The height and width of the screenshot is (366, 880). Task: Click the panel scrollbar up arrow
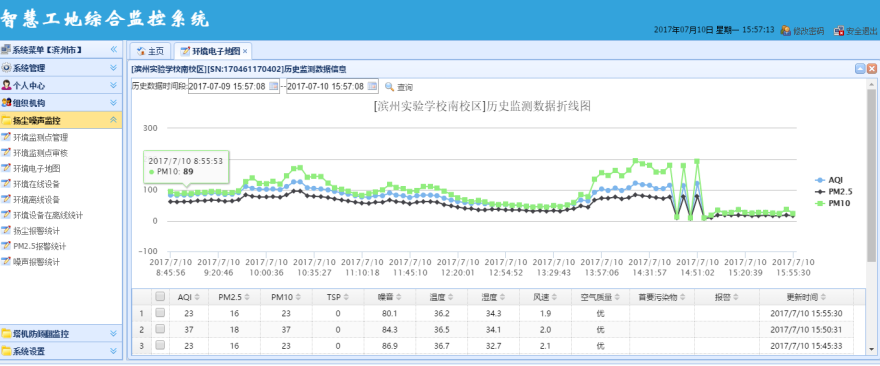click(x=871, y=84)
